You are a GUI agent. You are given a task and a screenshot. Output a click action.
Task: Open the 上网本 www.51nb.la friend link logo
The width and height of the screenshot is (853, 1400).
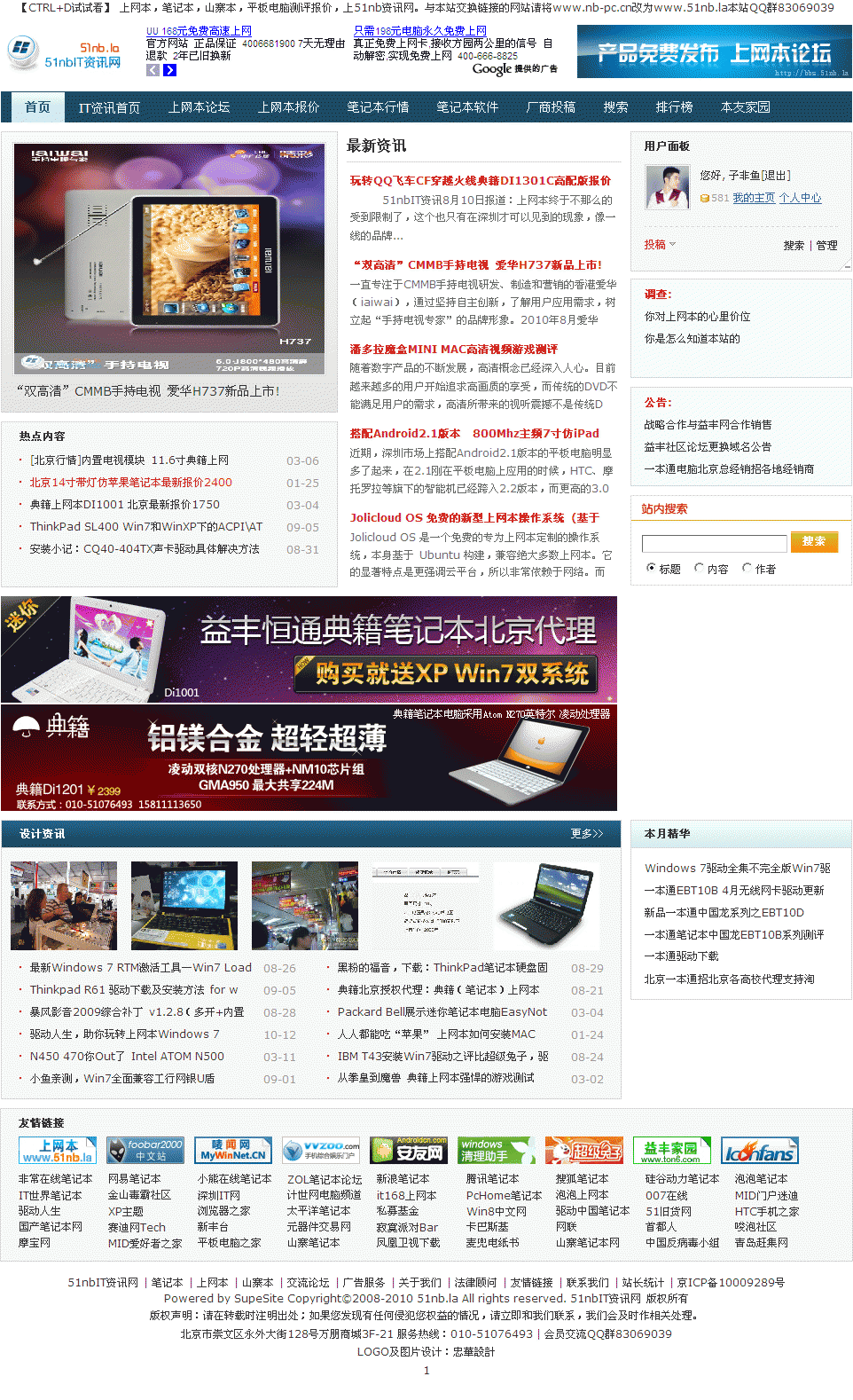click(58, 1151)
